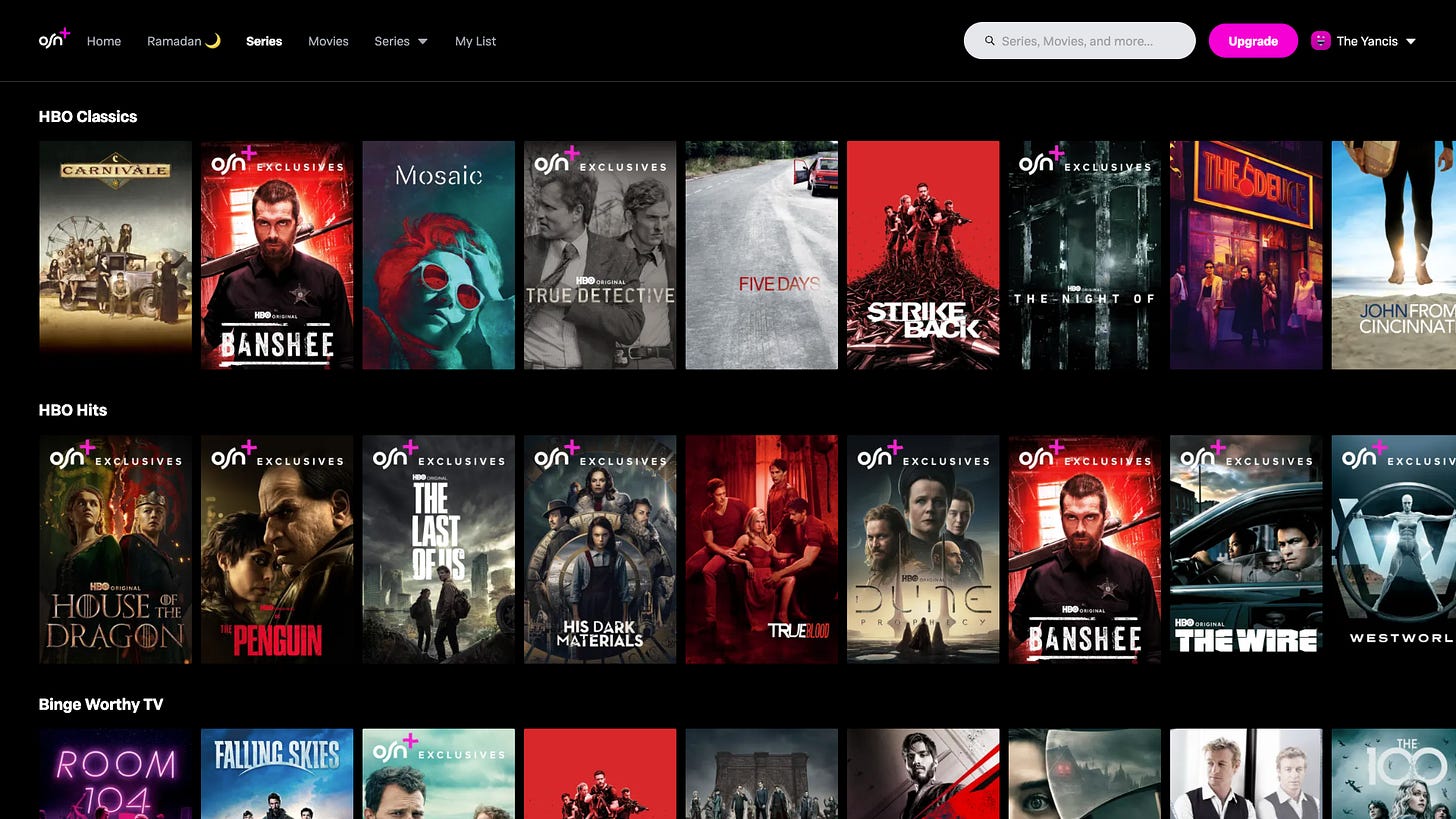Open The Deuce poster
1456x819 pixels.
(1246, 255)
